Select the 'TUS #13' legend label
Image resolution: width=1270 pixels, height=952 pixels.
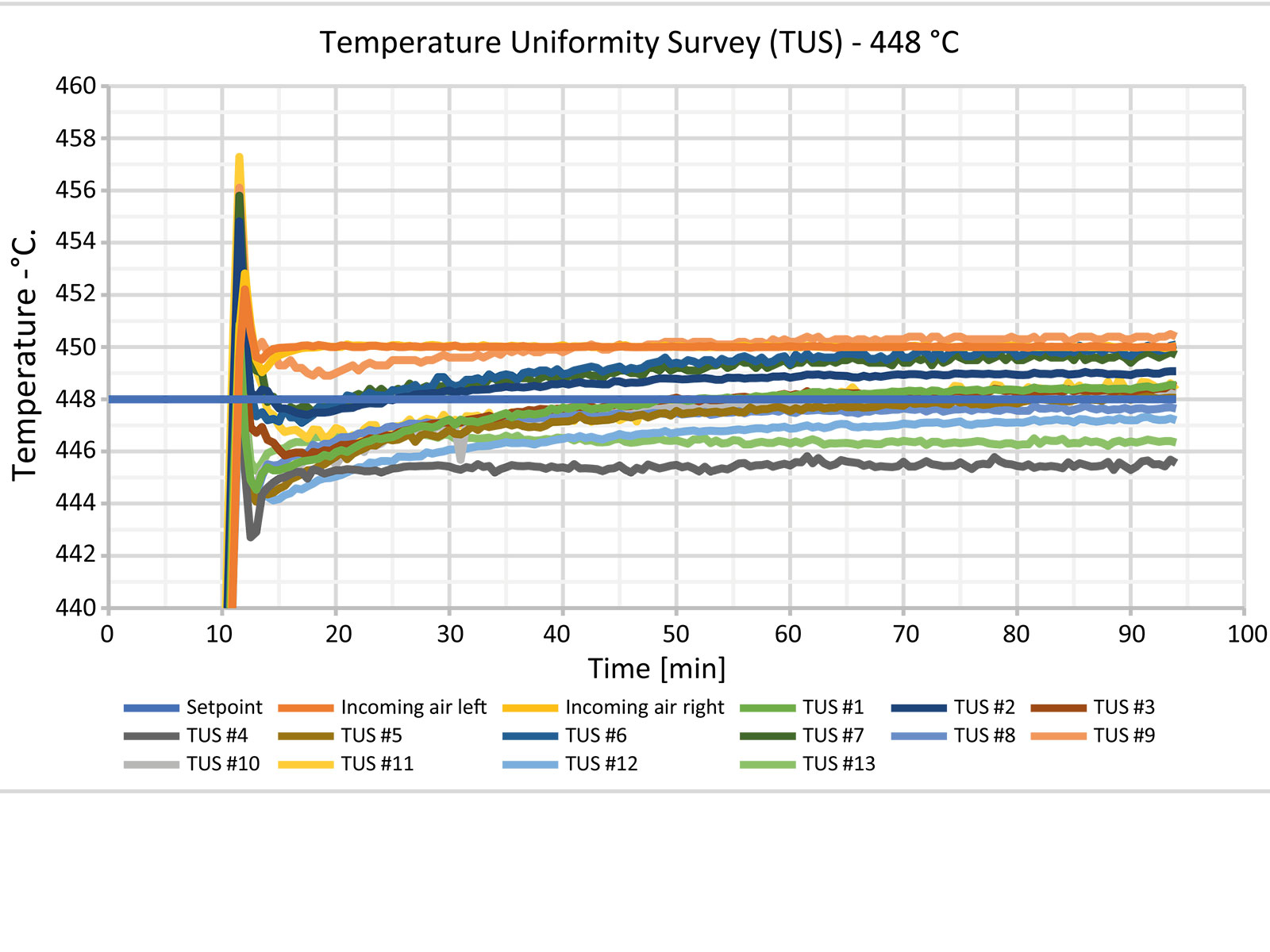click(838, 764)
